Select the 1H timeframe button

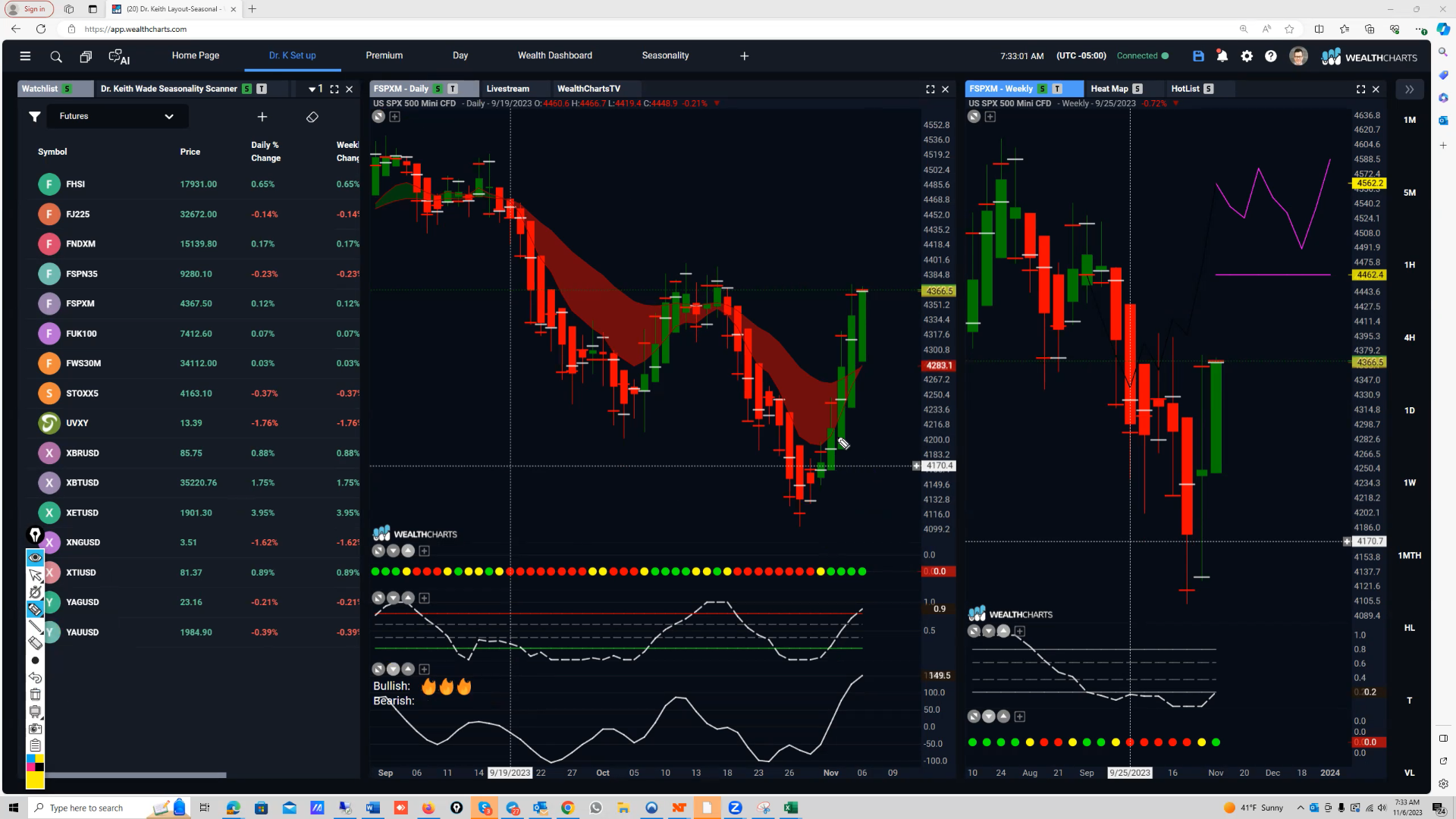1410,265
